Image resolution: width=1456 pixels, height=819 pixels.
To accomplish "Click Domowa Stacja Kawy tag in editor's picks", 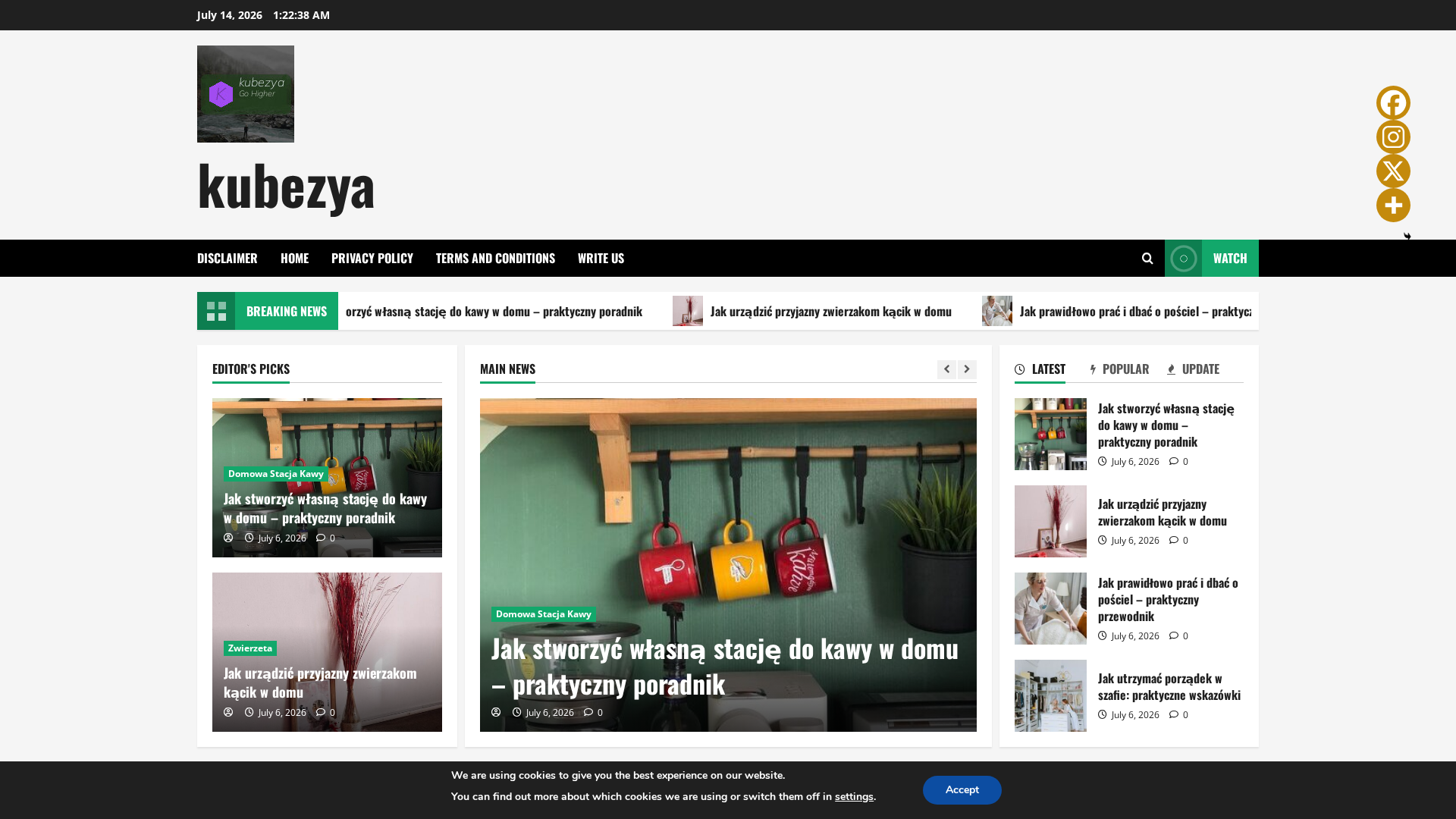I will (276, 474).
